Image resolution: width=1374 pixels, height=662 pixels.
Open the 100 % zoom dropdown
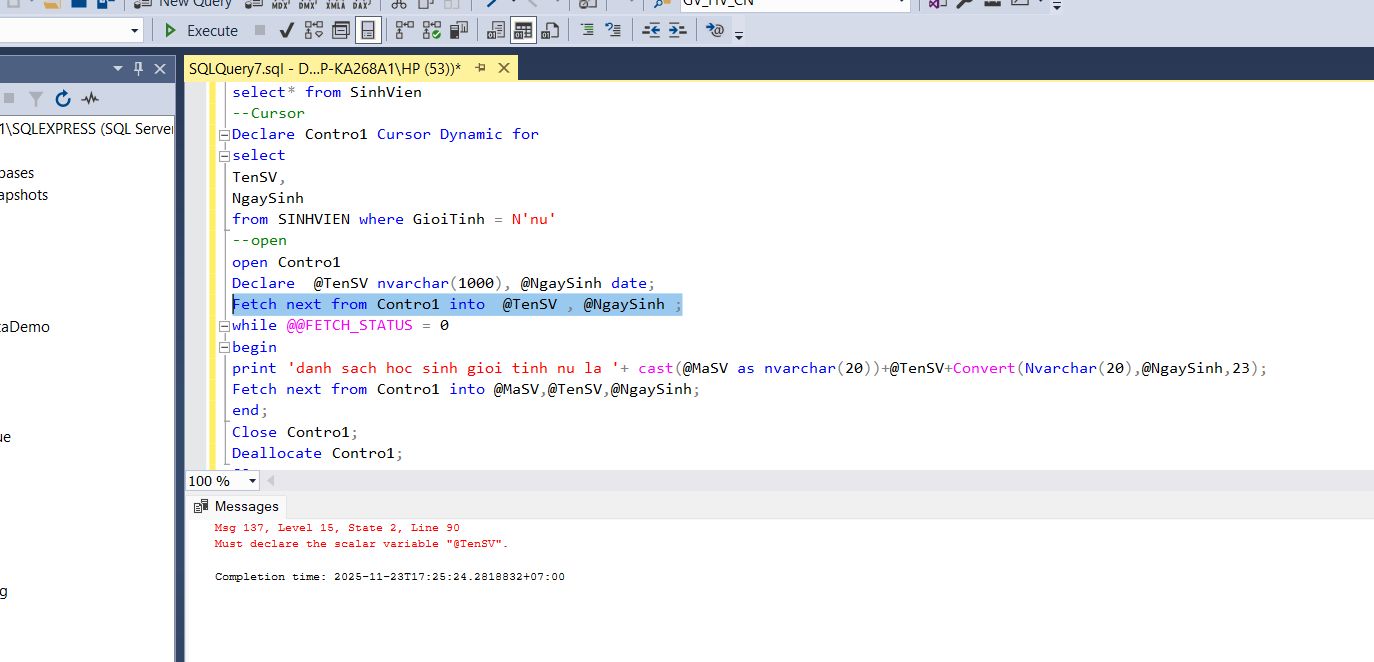252,481
